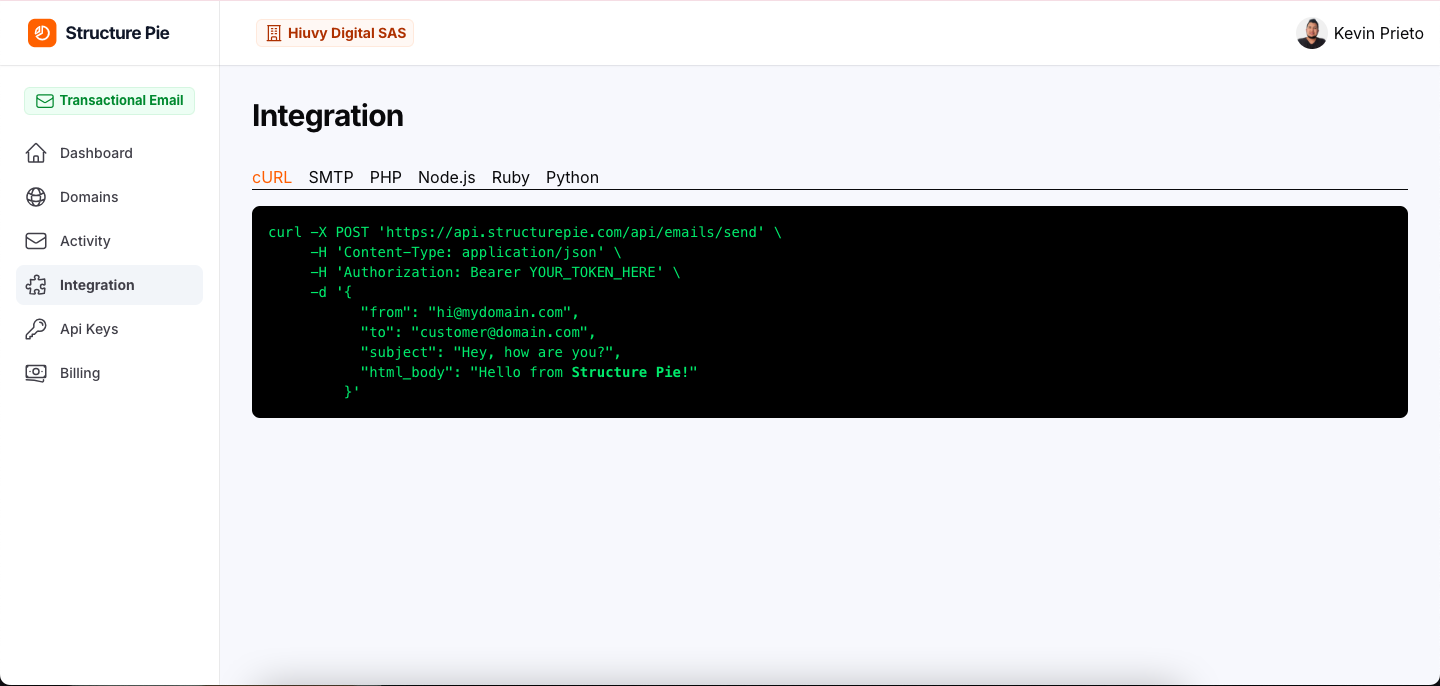Click the Transactional Email badge text

click(122, 101)
